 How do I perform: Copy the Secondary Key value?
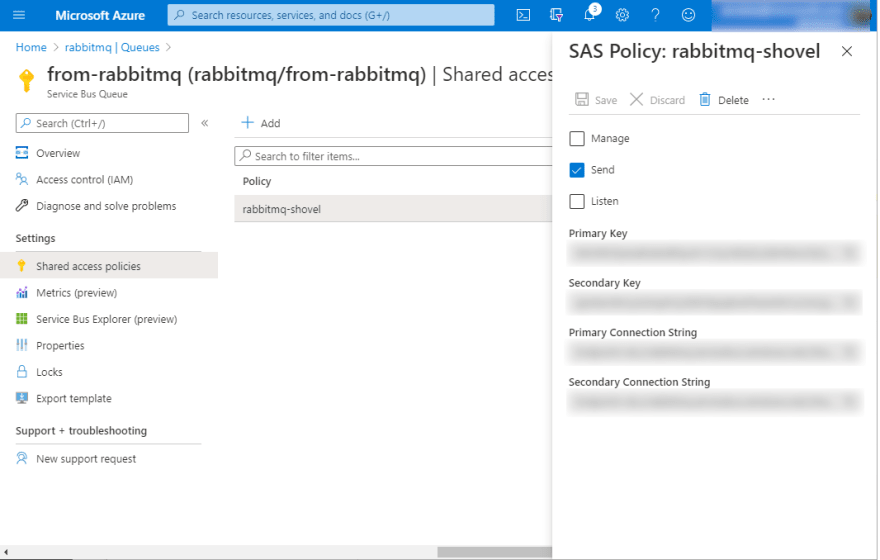849,302
